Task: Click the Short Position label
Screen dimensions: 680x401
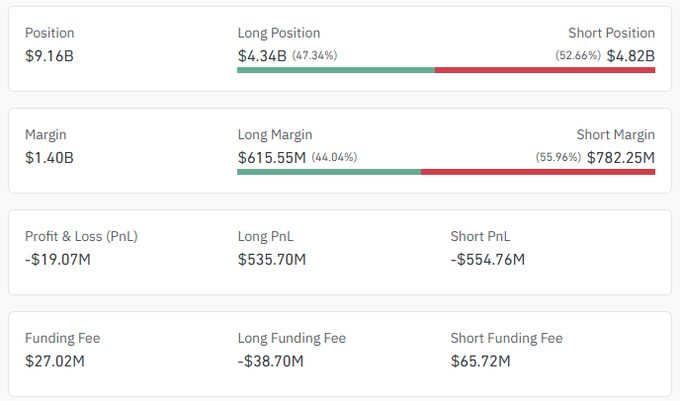Action: pyautogui.click(x=611, y=33)
